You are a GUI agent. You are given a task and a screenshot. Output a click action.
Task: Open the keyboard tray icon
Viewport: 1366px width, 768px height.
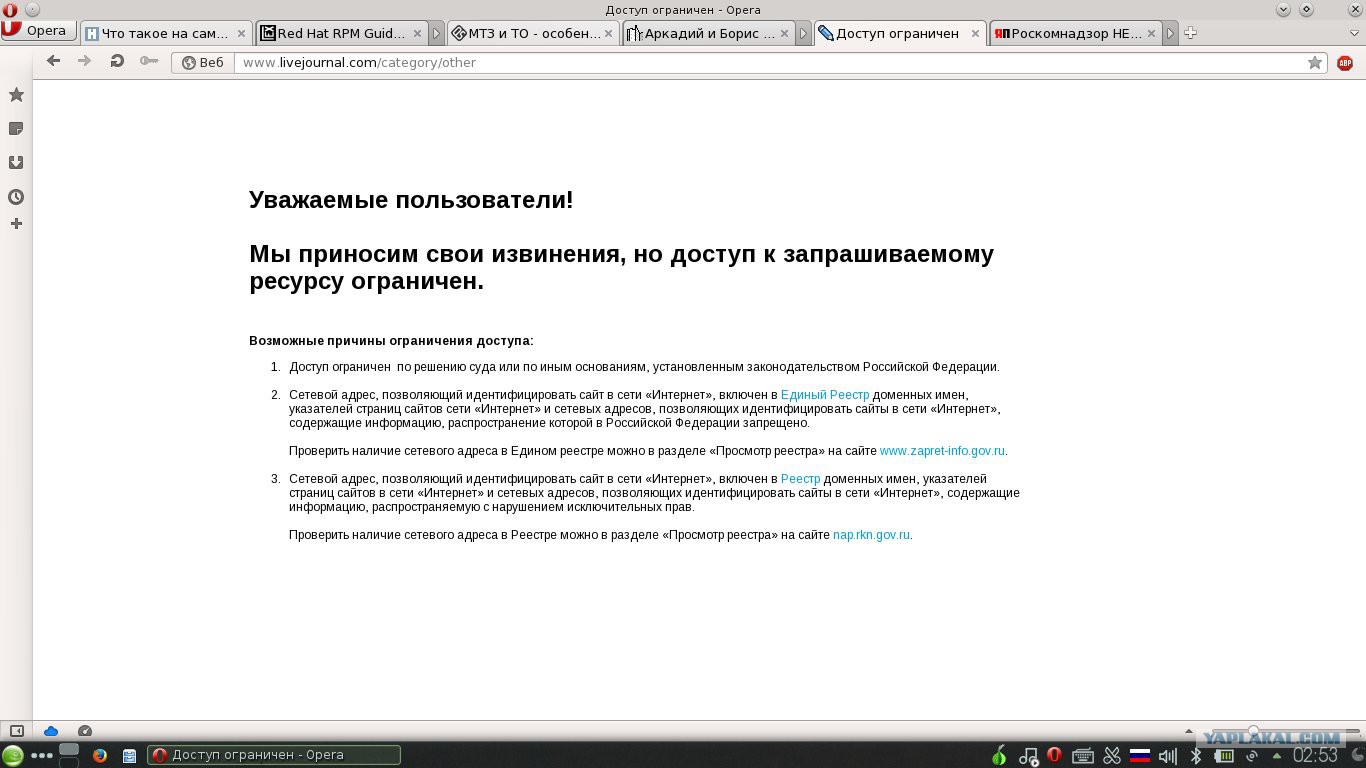[x=1082, y=755]
